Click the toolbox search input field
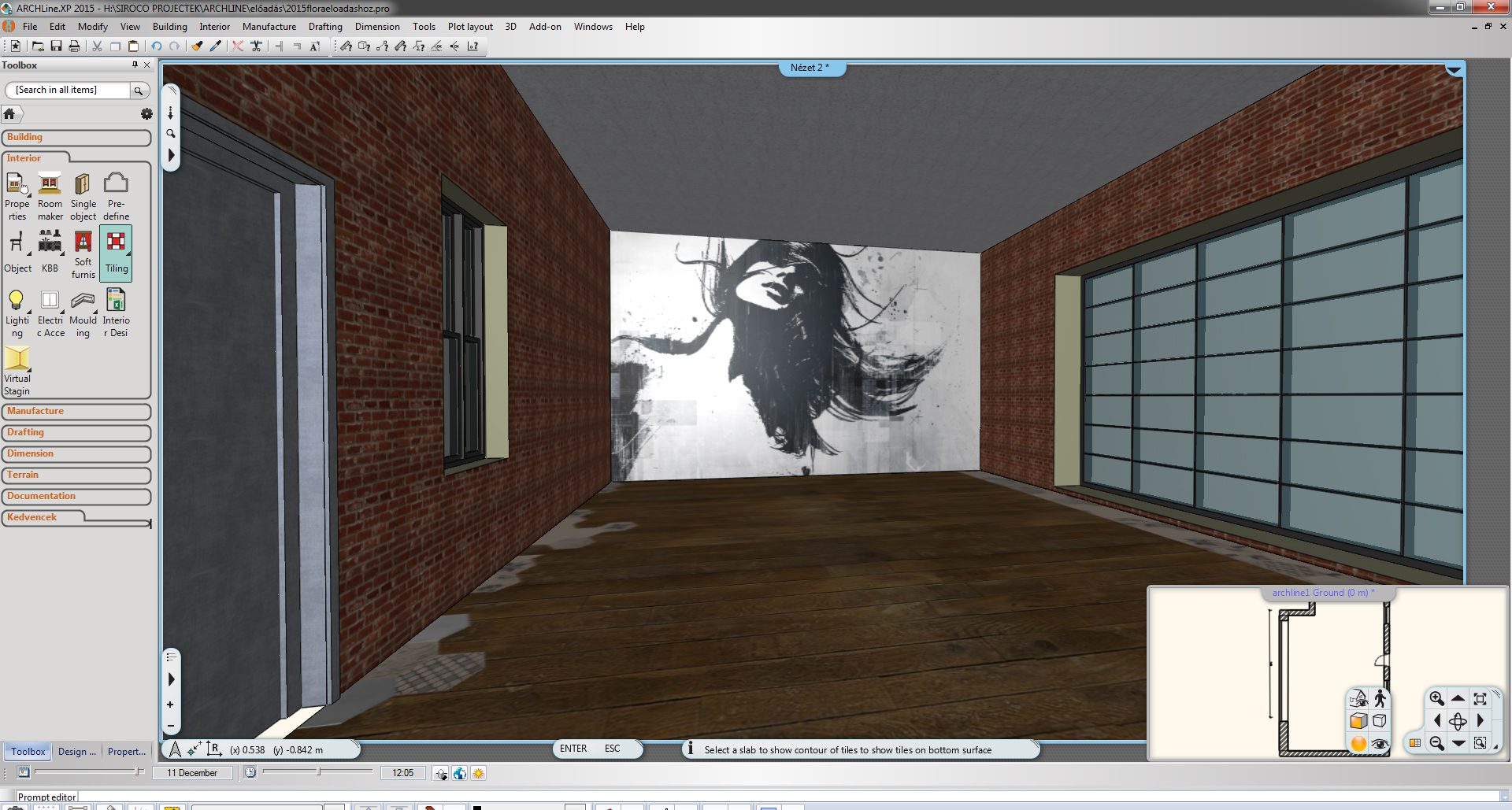Screen dimensions: 1512x810 [x=69, y=91]
